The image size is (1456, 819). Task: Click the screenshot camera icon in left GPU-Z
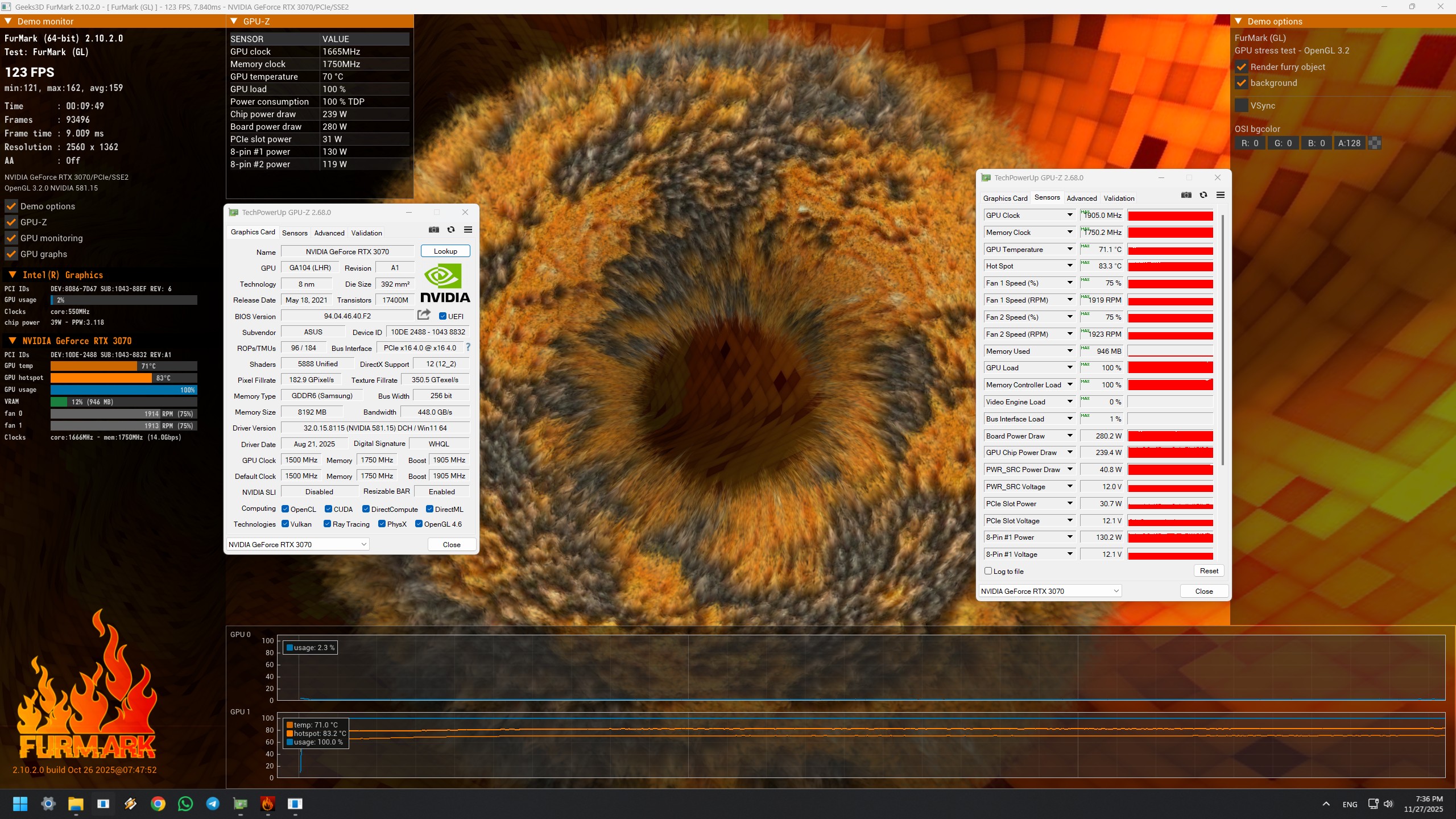tap(434, 230)
